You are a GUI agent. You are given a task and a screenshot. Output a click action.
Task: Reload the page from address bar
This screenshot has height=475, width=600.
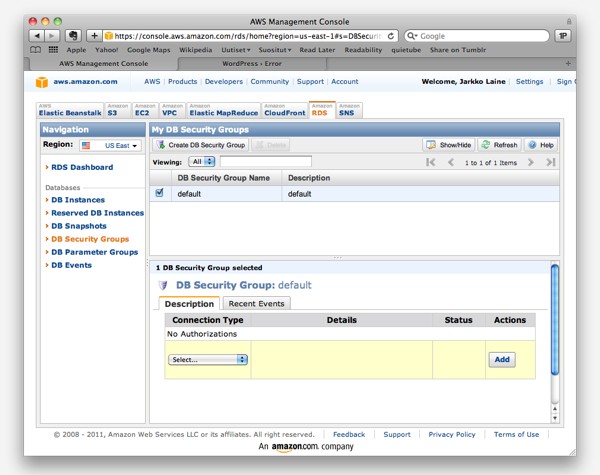click(x=391, y=36)
